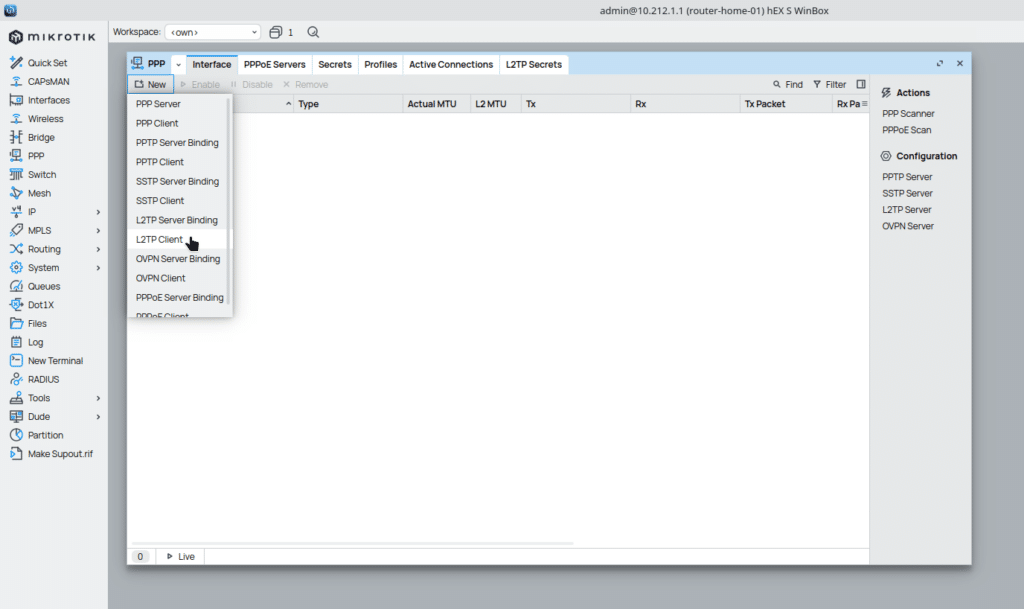Open CAPsMAN in the sidebar

(x=48, y=82)
